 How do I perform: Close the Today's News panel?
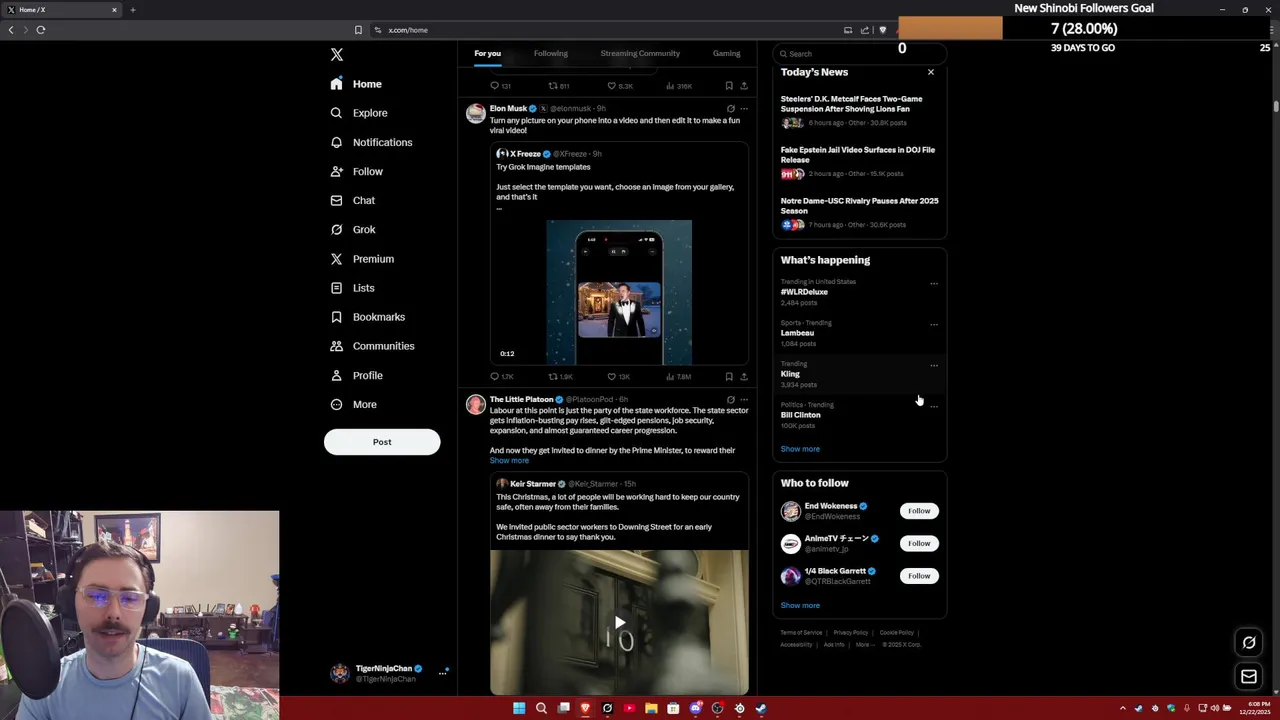pos(931,72)
